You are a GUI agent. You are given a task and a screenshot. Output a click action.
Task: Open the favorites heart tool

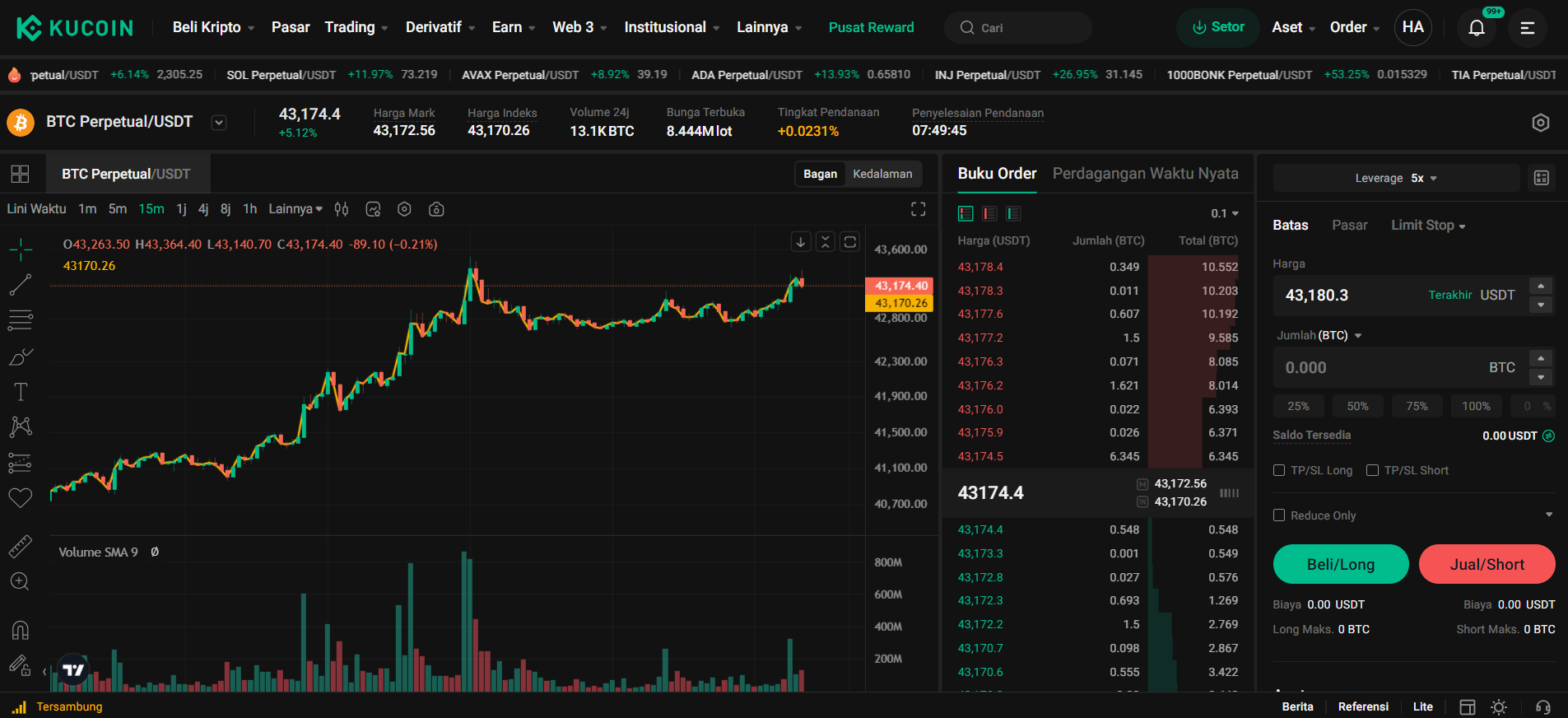[x=21, y=497]
